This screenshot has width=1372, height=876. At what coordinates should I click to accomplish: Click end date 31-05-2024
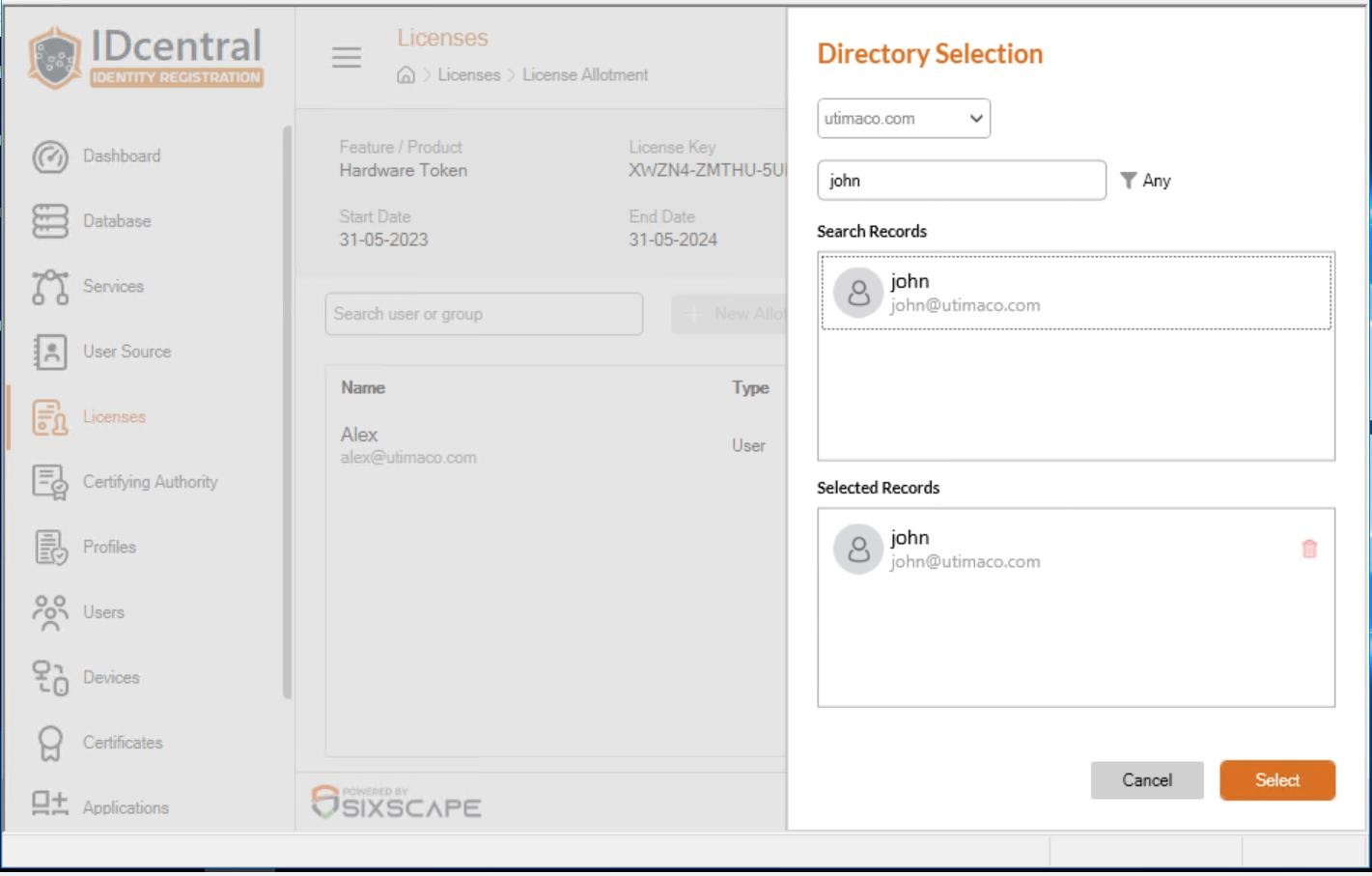click(673, 240)
